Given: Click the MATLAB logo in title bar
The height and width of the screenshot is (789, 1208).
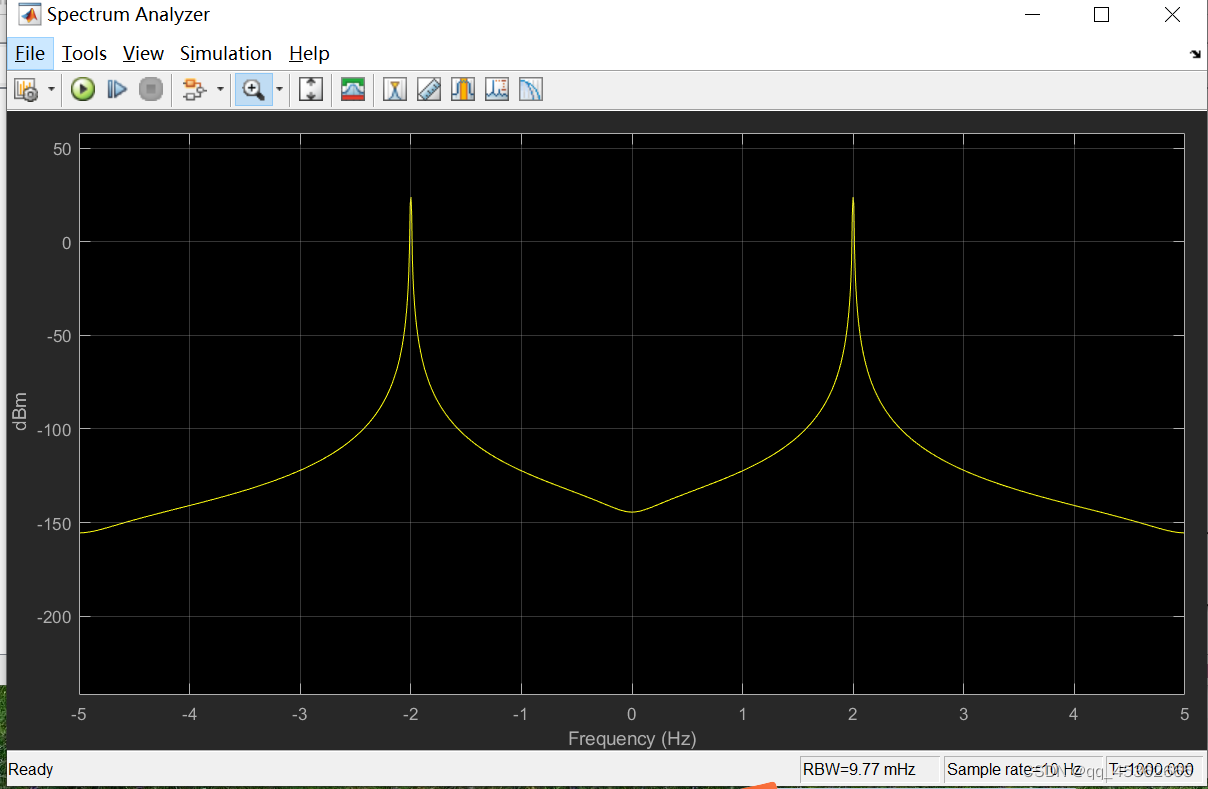Looking at the screenshot, I should pyautogui.click(x=30, y=15).
